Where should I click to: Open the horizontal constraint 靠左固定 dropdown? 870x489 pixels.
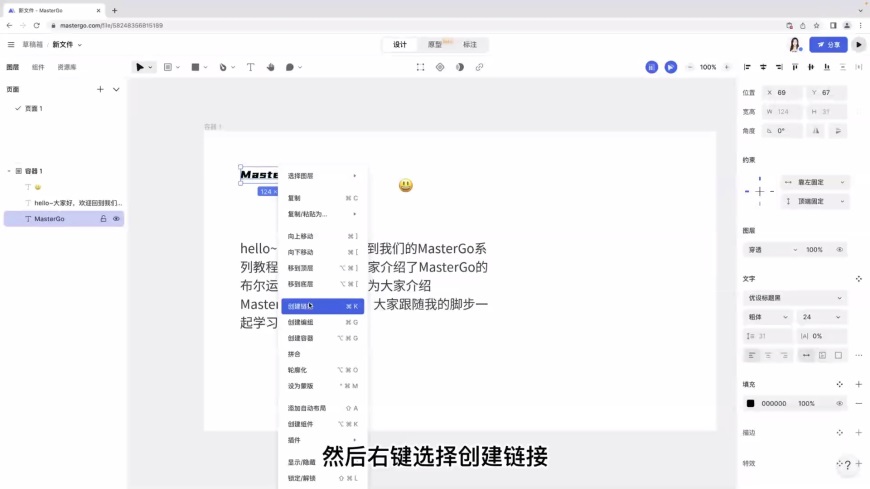pyautogui.click(x=815, y=182)
